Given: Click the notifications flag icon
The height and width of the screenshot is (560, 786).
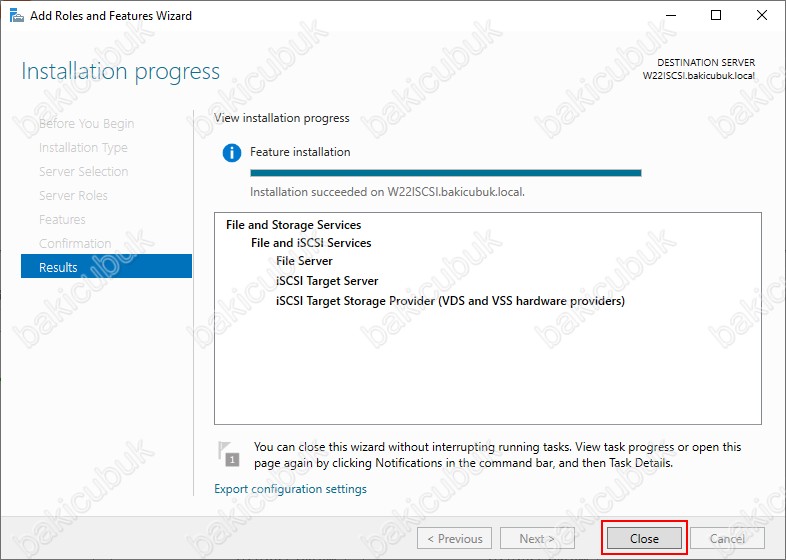Looking at the screenshot, I should pyautogui.click(x=229, y=453).
